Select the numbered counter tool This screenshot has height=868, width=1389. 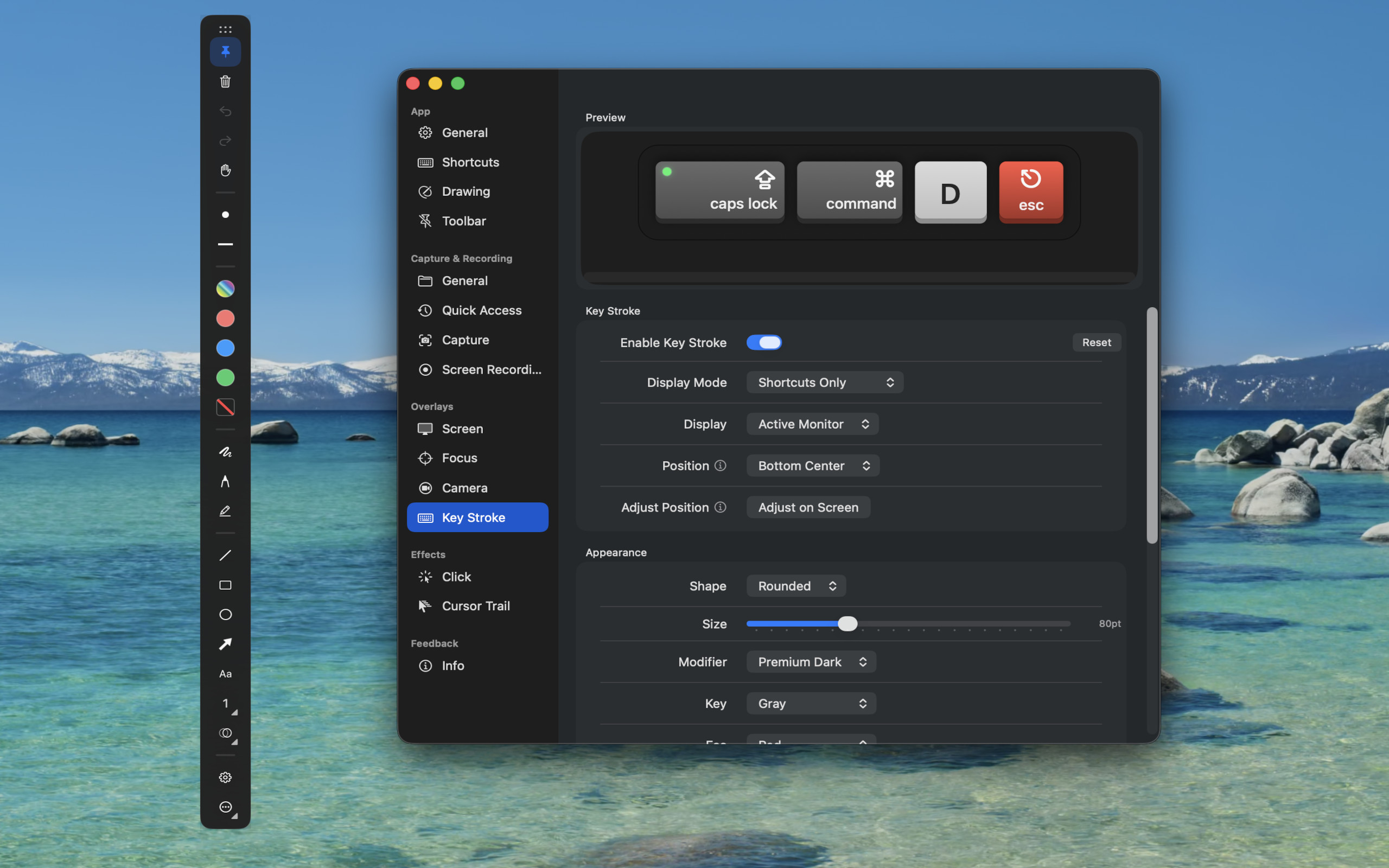pyautogui.click(x=225, y=704)
